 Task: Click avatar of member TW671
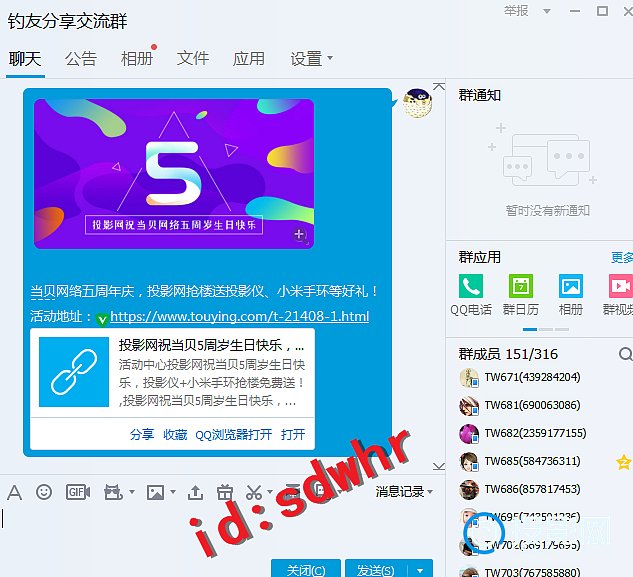tap(469, 378)
